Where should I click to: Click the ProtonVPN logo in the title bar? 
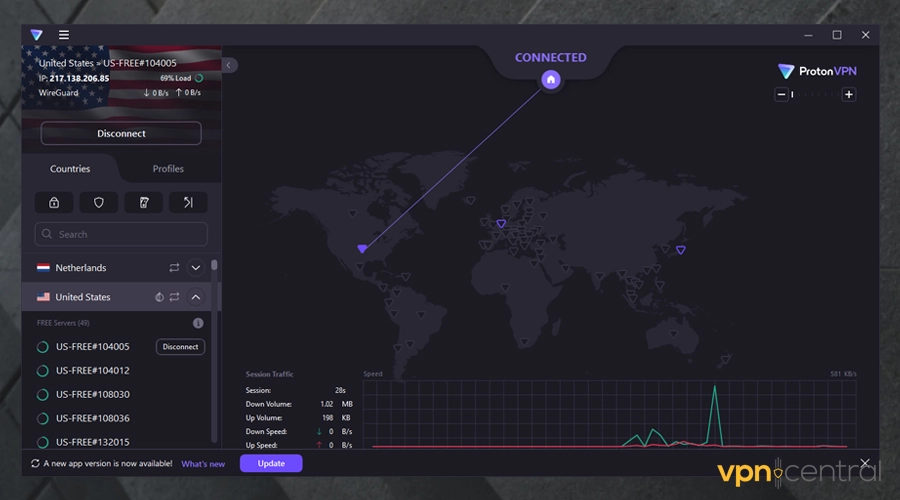(x=37, y=35)
